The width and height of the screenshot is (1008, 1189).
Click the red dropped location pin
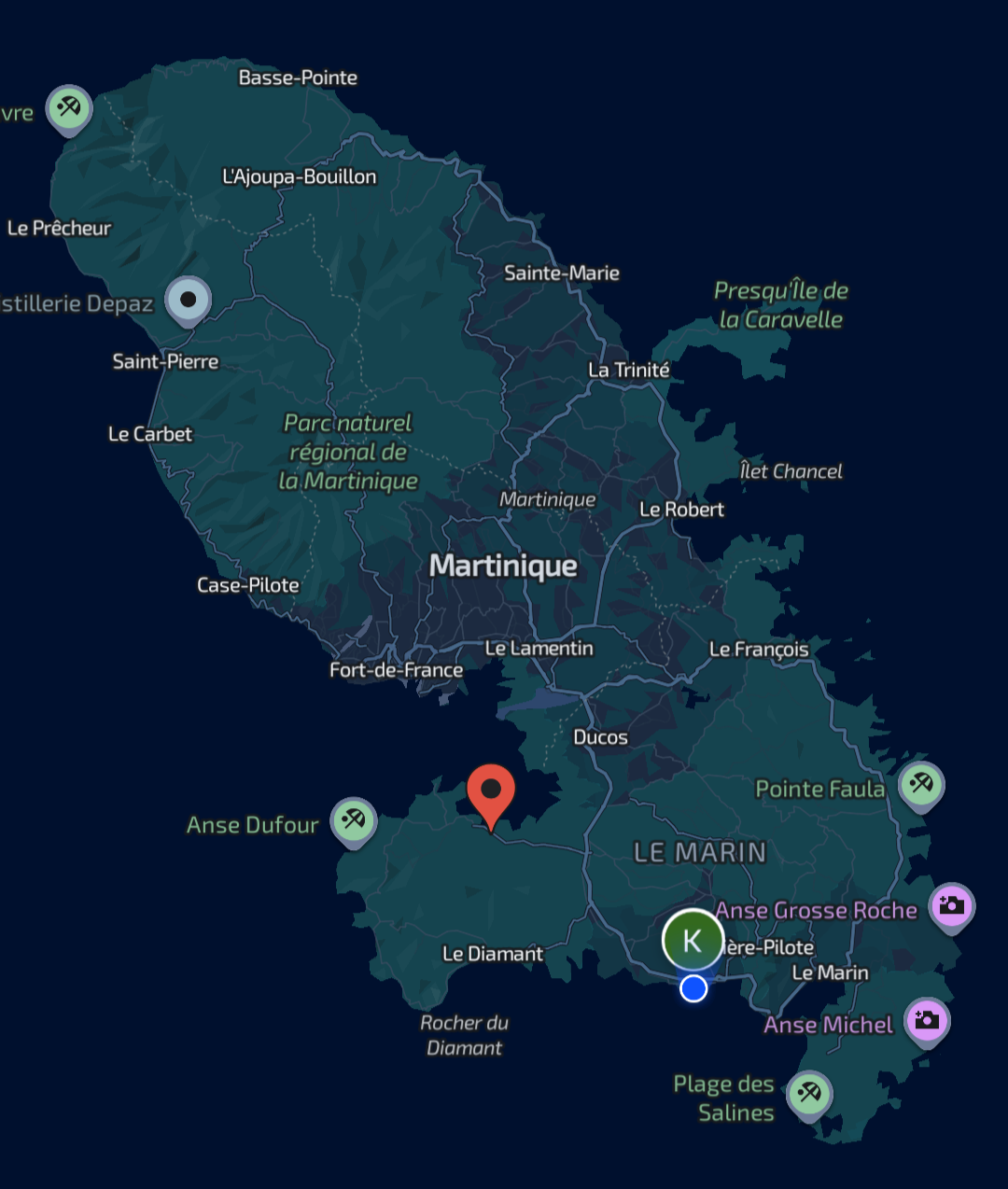(491, 792)
